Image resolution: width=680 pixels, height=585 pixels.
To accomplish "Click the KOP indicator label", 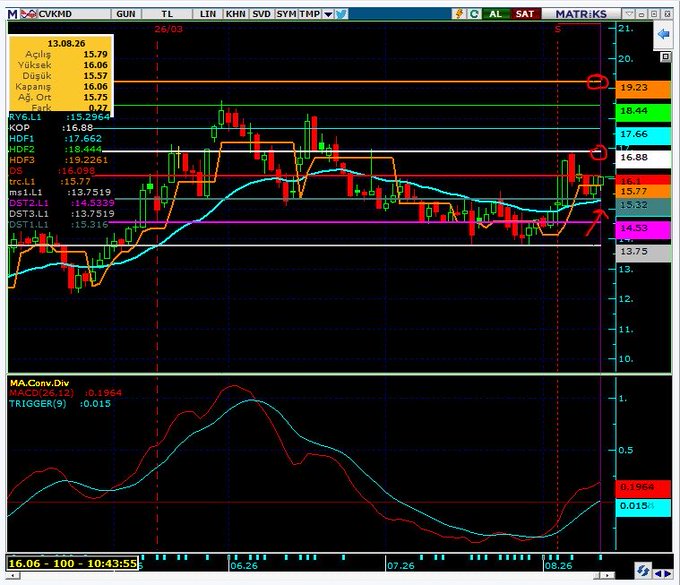I will 20,128.
